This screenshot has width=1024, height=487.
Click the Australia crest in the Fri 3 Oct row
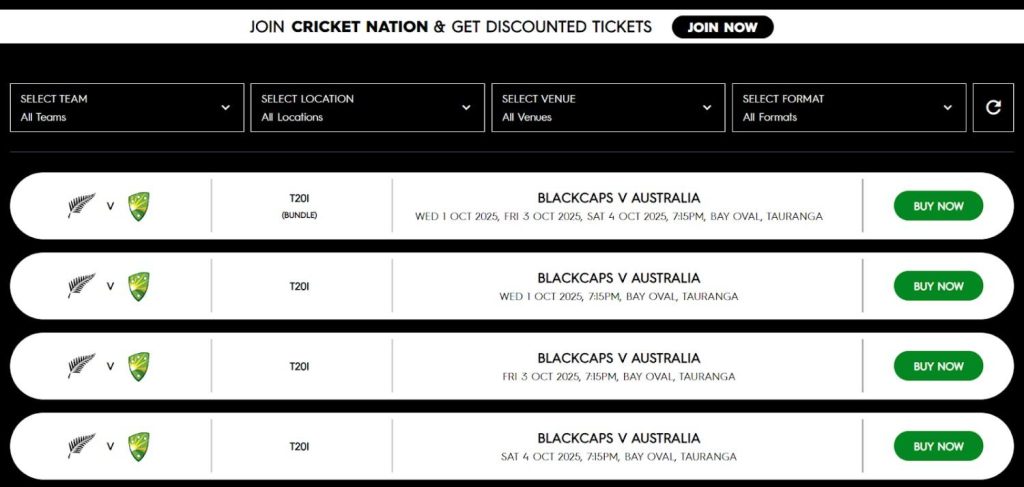[139, 366]
